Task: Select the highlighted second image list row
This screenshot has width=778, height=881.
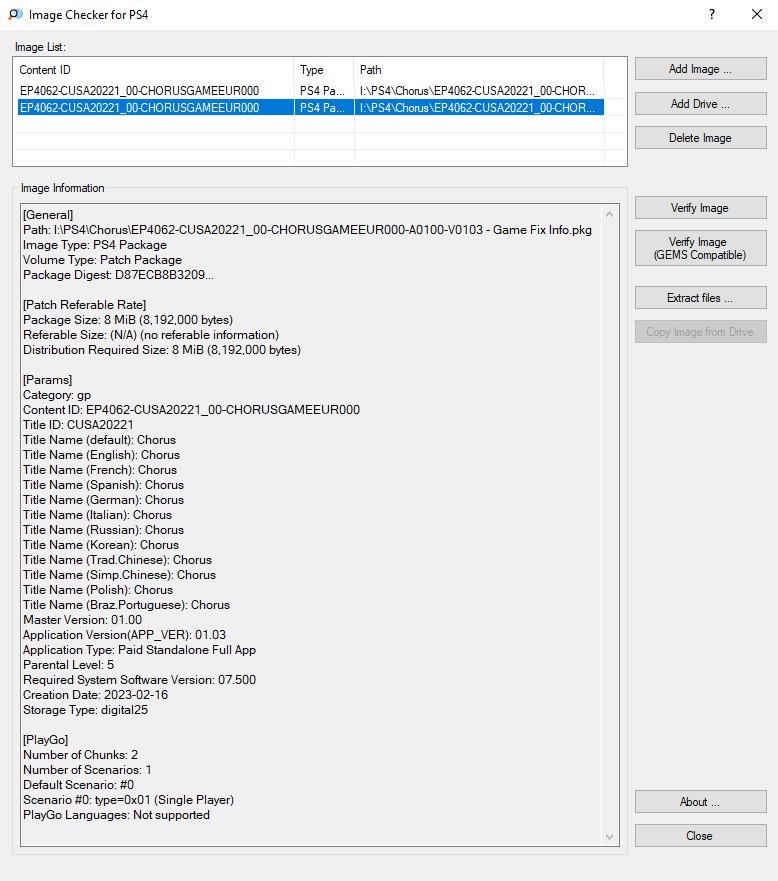Action: tap(310, 107)
